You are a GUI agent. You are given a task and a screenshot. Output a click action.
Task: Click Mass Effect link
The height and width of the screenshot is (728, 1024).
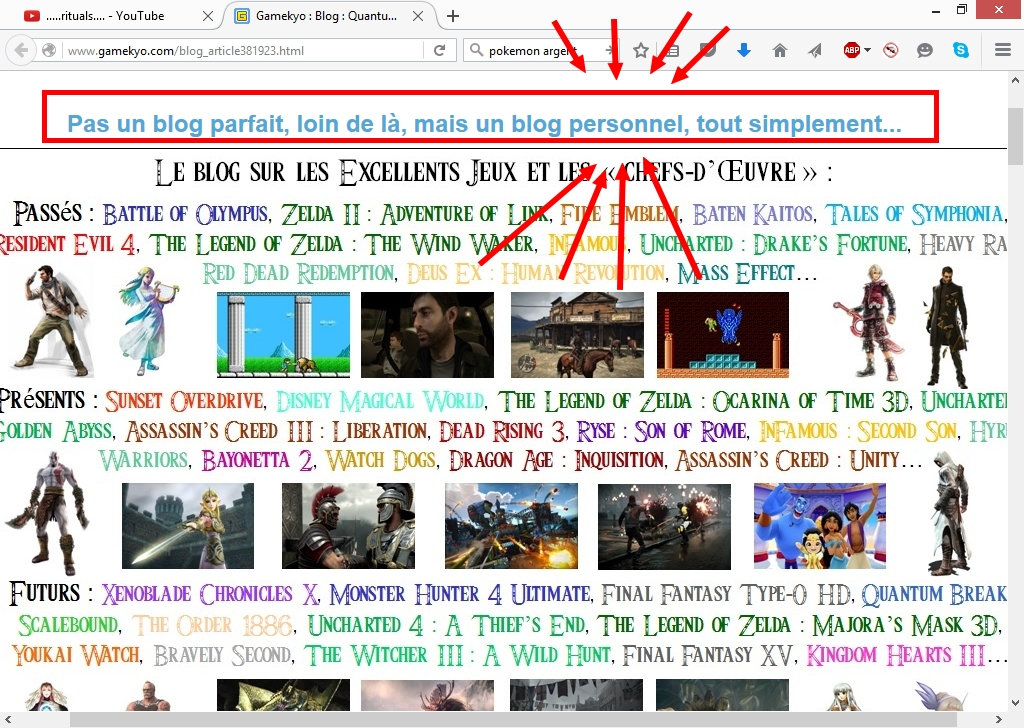pos(736,273)
